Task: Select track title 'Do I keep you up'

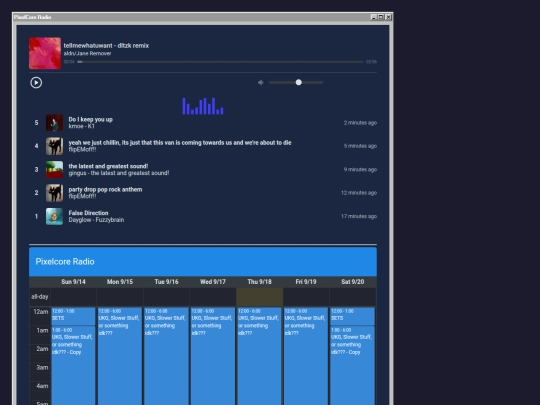Action: pos(91,120)
